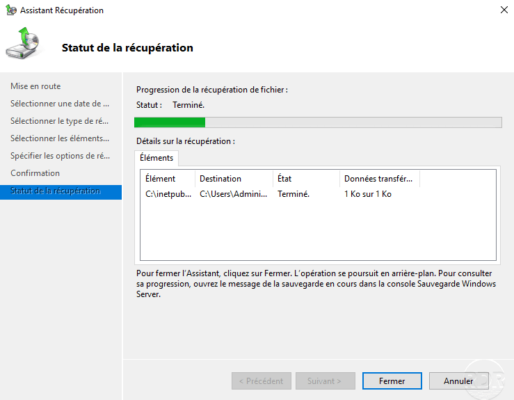Click the Statut: Terminé. status text
514x400 pixels.
[170, 105]
